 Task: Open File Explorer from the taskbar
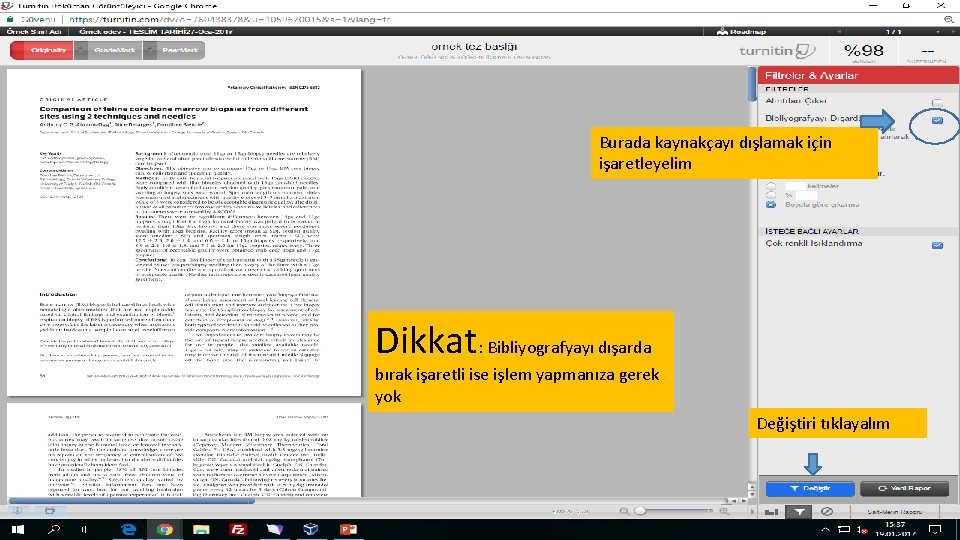[x=201, y=530]
